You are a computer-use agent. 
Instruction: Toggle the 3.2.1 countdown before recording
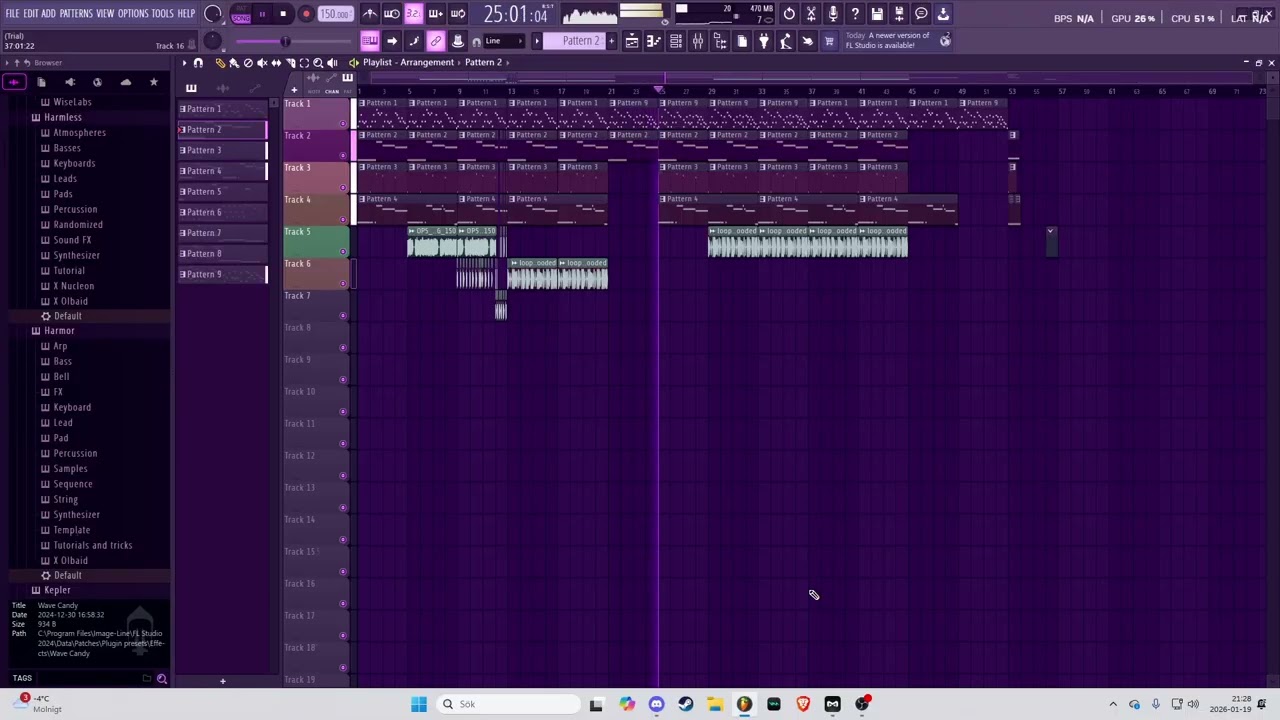[x=413, y=14]
